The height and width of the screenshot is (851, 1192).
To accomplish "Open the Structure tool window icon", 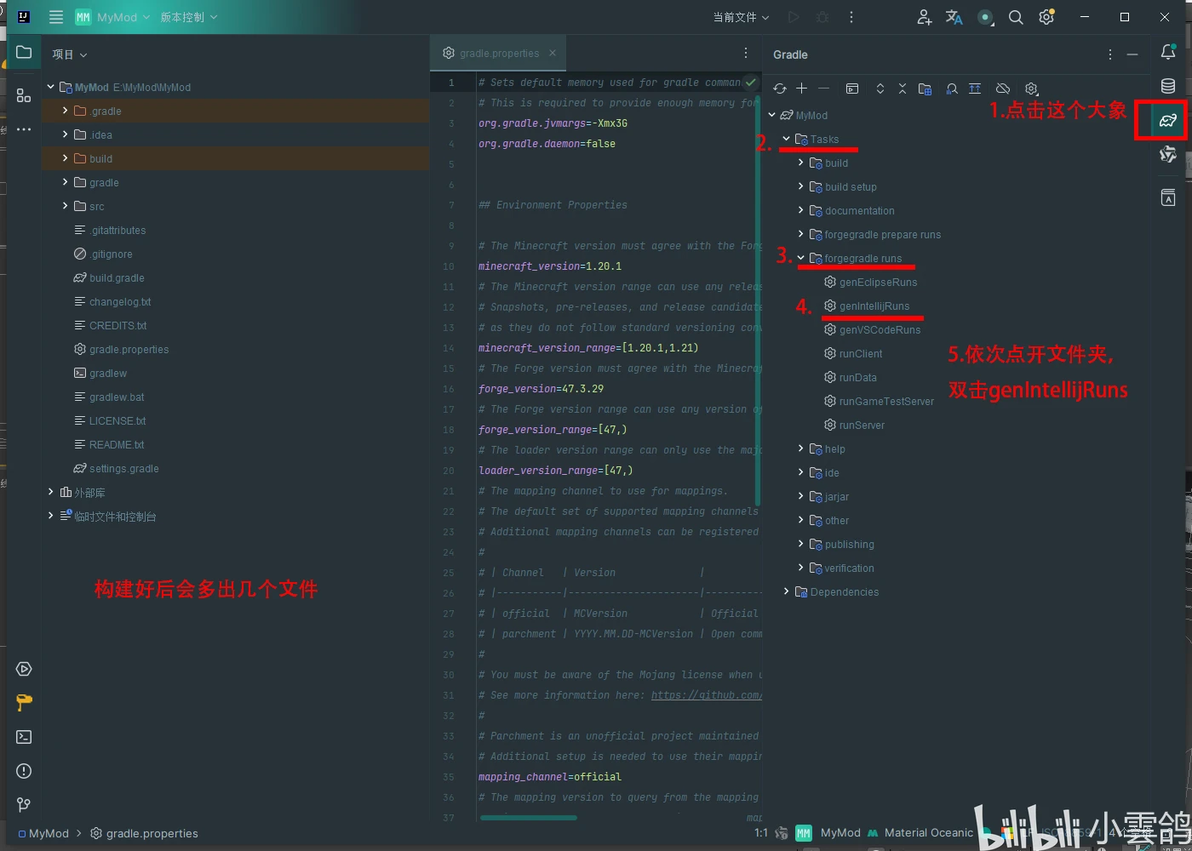I will [24, 95].
